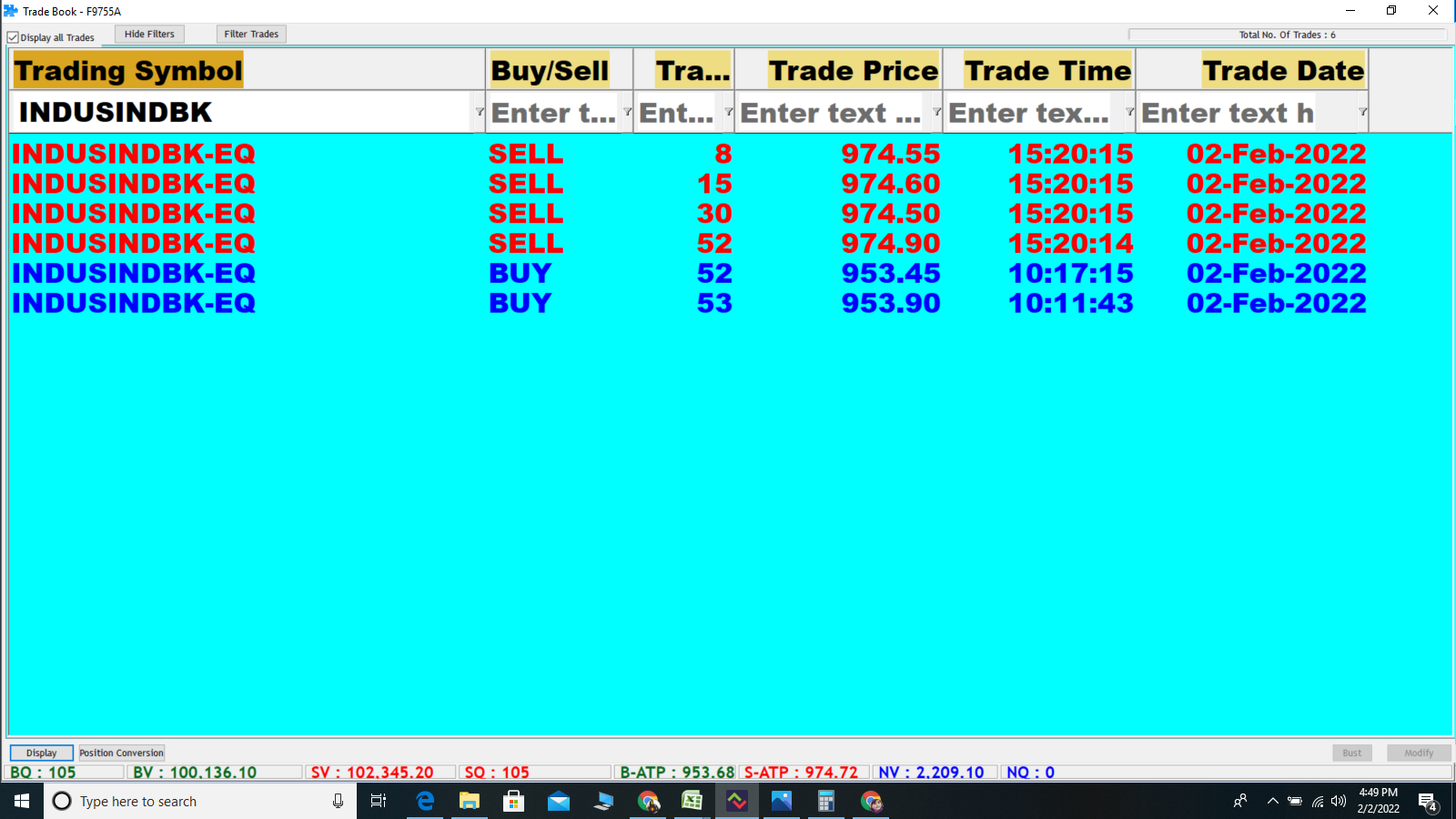Screen dimensions: 1456x819
Task: Focus the trade quantity filter text field
Action: [x=678, y=112]
